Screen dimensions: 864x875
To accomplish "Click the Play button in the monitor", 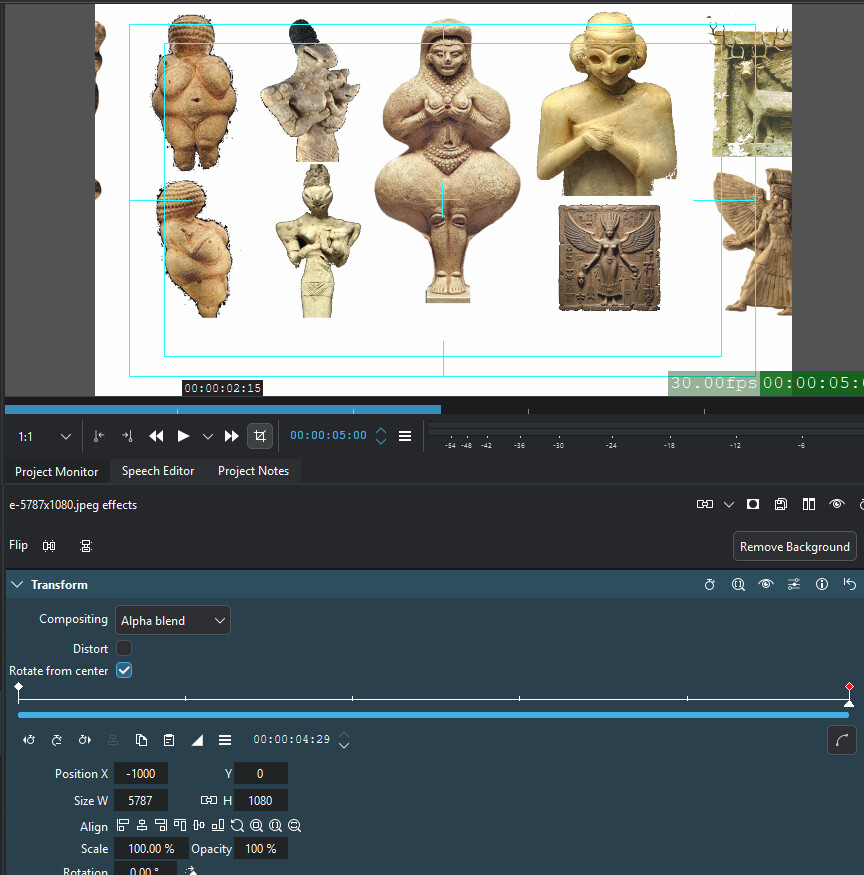I will pos(183,436).
